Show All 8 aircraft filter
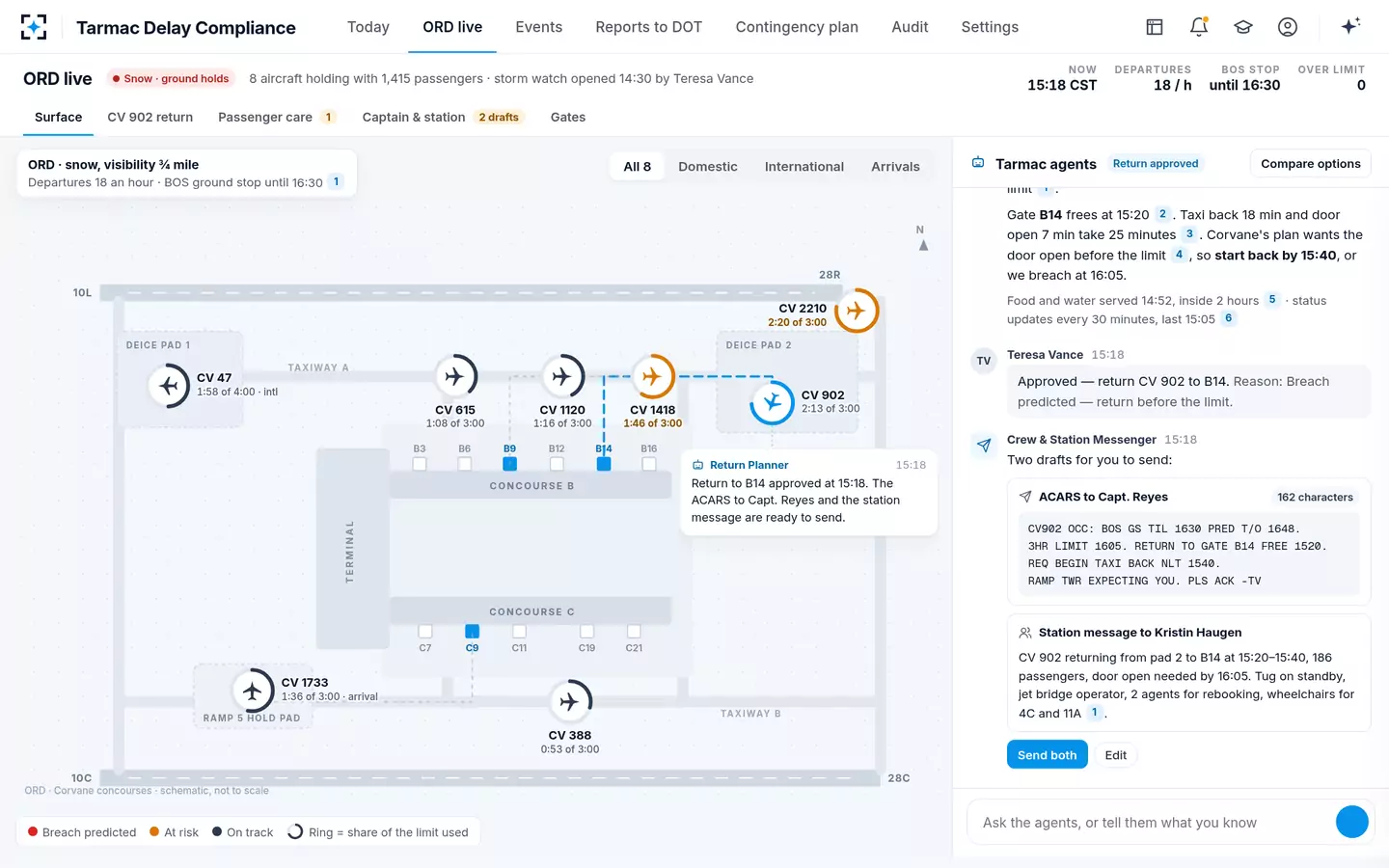 pyautogui.click(x=637, y=167)
